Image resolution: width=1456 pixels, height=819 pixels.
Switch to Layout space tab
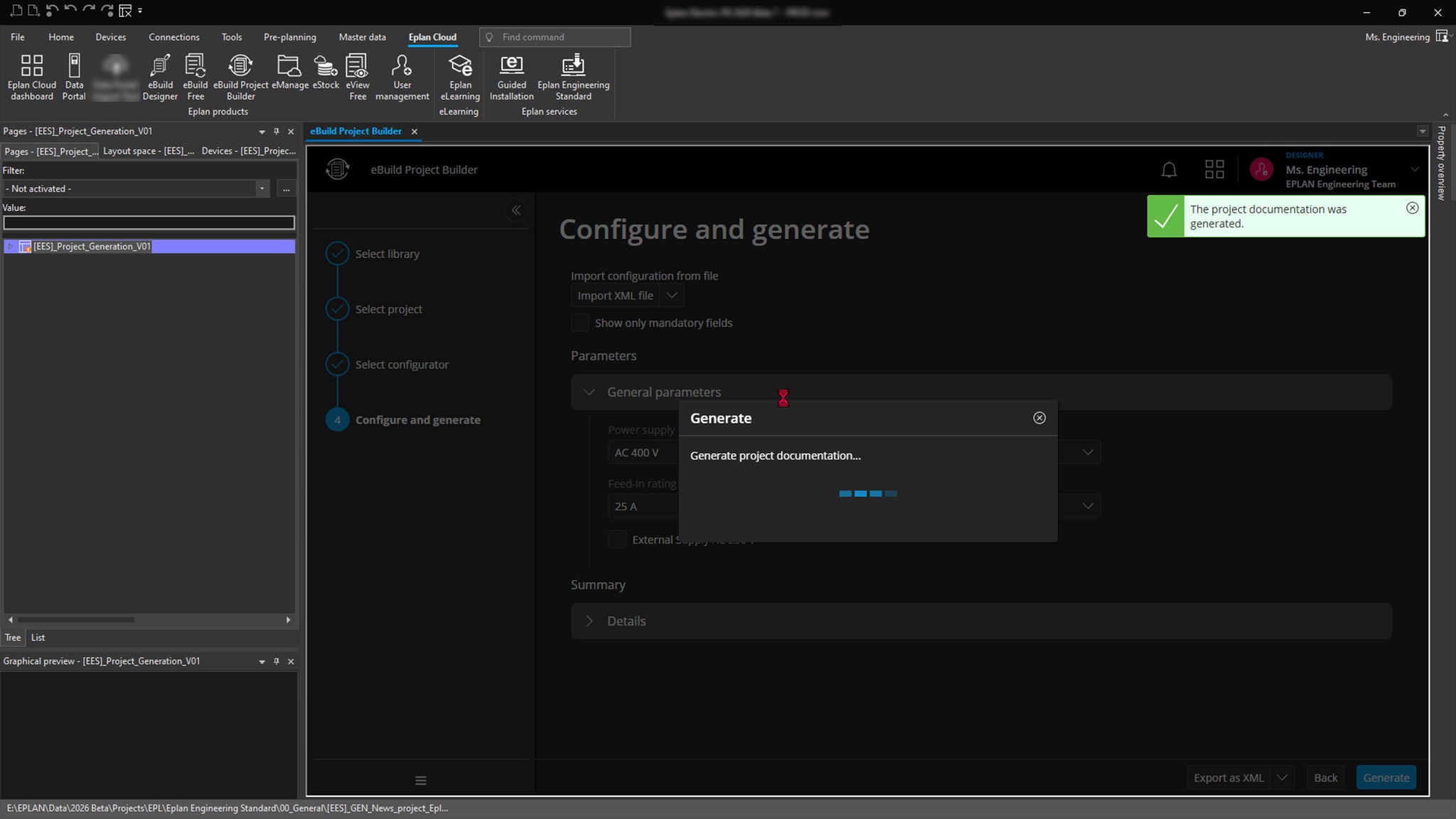coord(149,151)
